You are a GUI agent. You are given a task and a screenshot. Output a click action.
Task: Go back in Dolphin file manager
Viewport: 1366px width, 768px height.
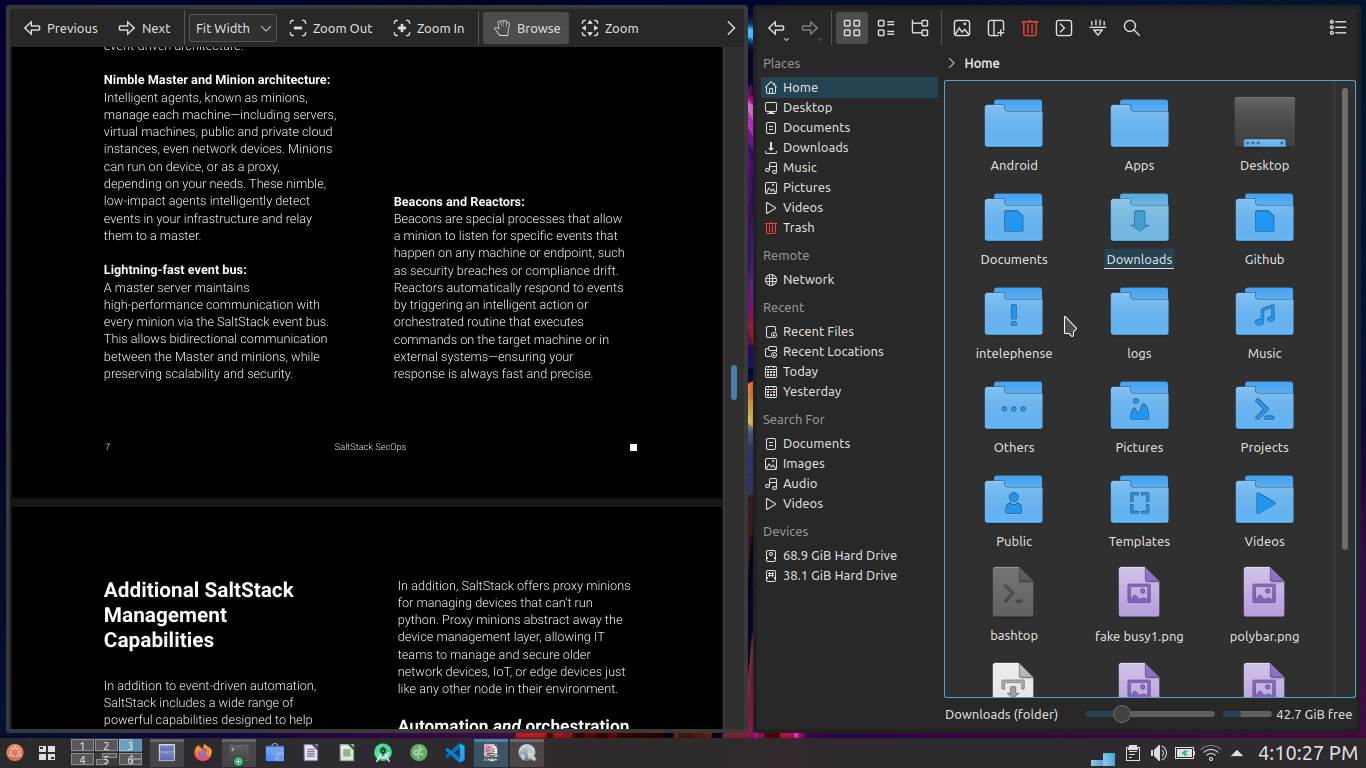(x=776, y=28)
